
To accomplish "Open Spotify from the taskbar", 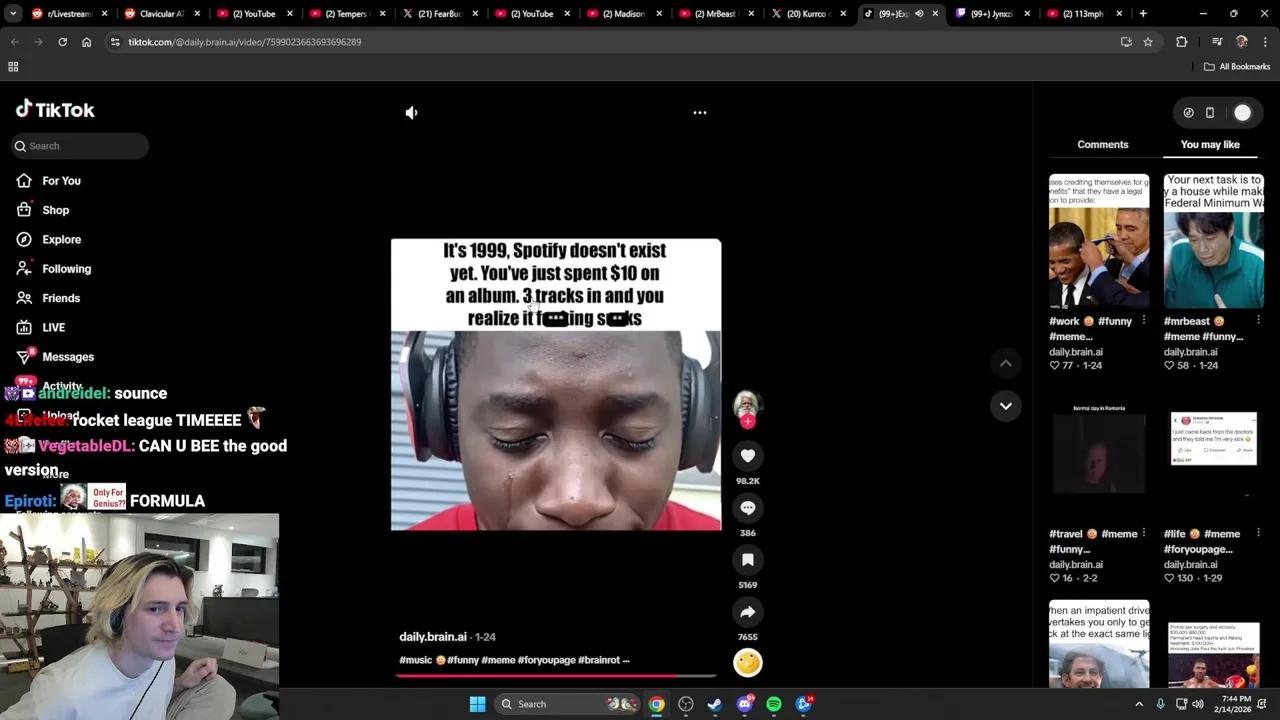I will click(774, 704).
